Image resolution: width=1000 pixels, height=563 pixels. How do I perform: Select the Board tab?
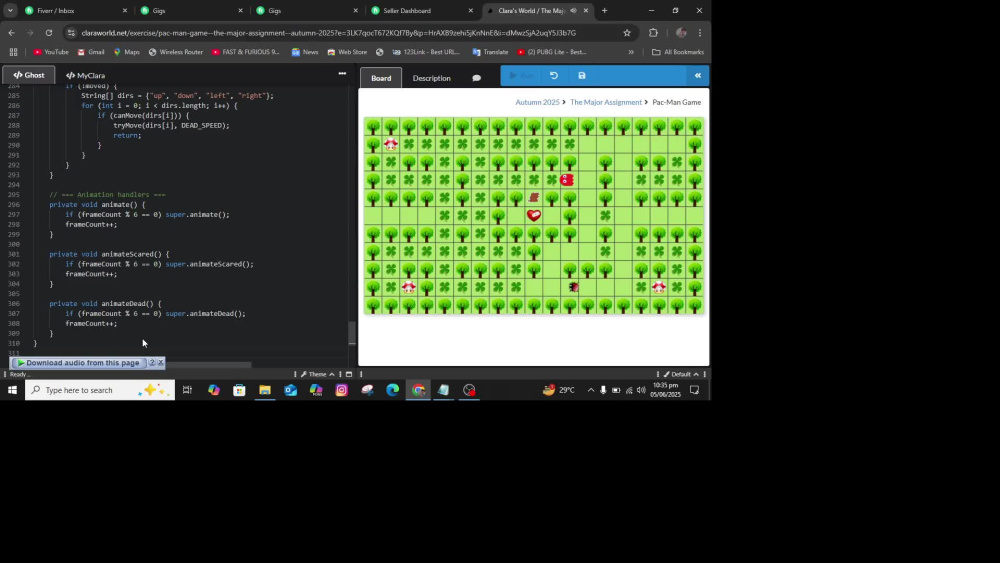[x=381, y=78]
